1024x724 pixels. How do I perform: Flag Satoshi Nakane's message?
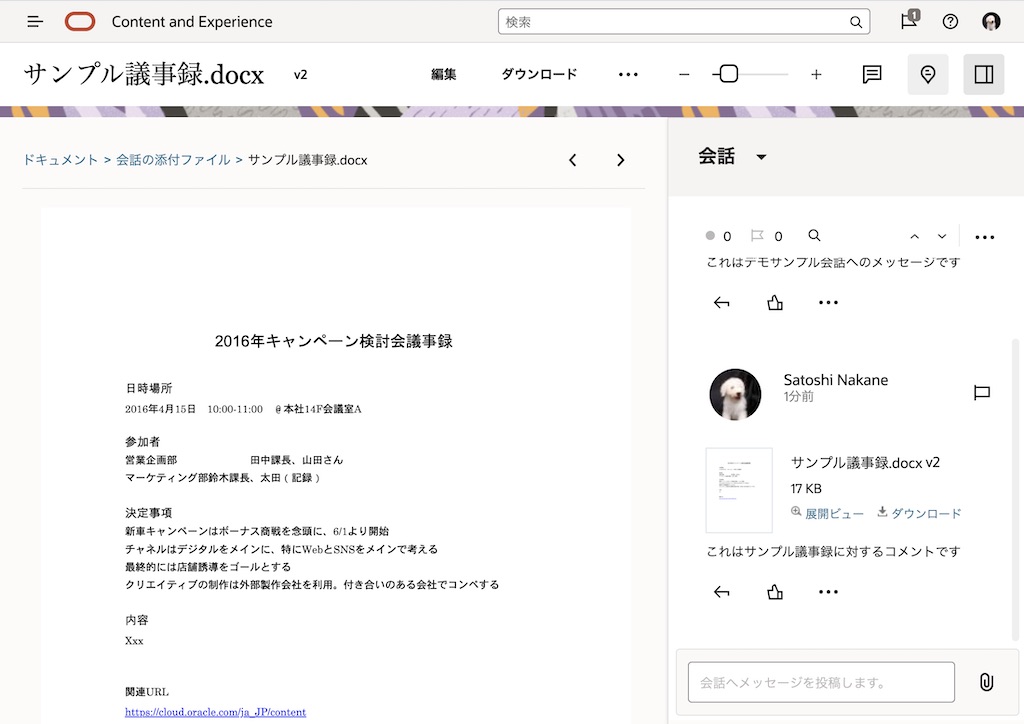point(981,393)
